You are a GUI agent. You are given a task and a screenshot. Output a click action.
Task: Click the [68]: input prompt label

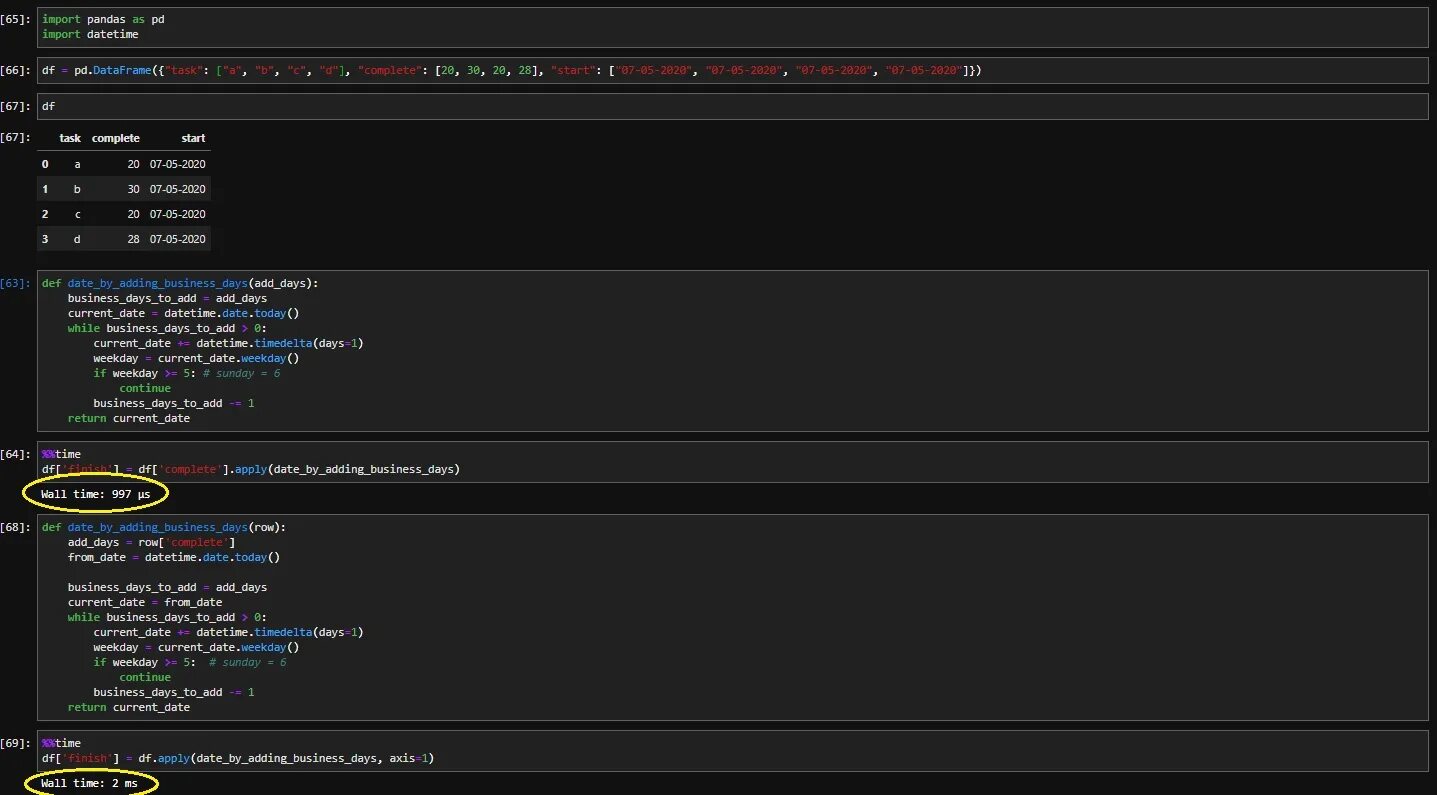tap(16, 527)
